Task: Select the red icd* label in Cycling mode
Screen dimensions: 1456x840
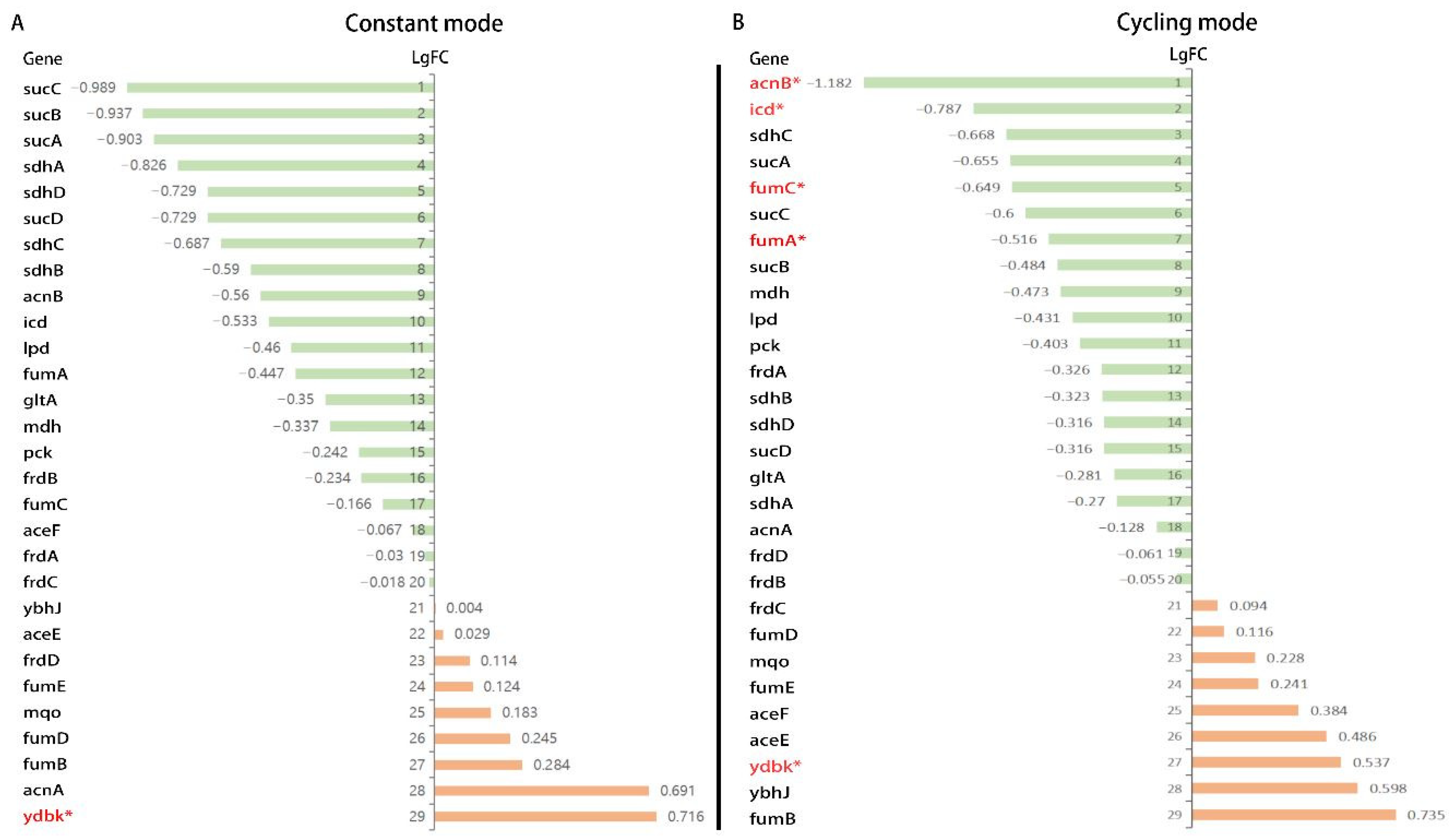Action: [x=766, y=109]
